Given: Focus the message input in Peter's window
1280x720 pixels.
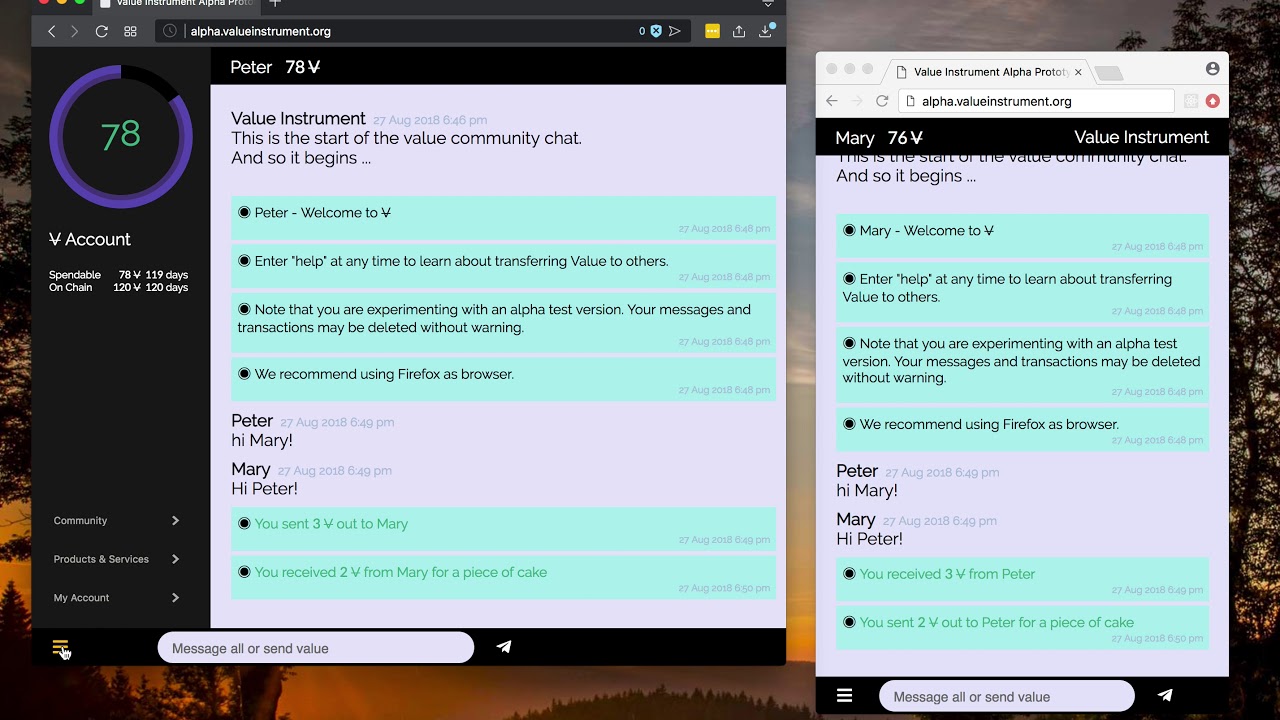Looking at the screenshot, I should 315,648.
